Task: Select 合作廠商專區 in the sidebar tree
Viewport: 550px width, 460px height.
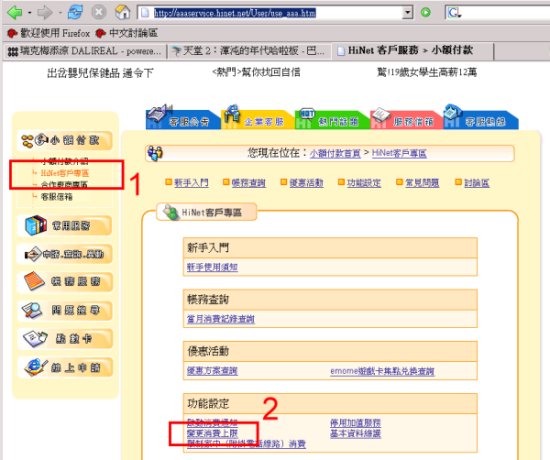Action: point(64,185)
